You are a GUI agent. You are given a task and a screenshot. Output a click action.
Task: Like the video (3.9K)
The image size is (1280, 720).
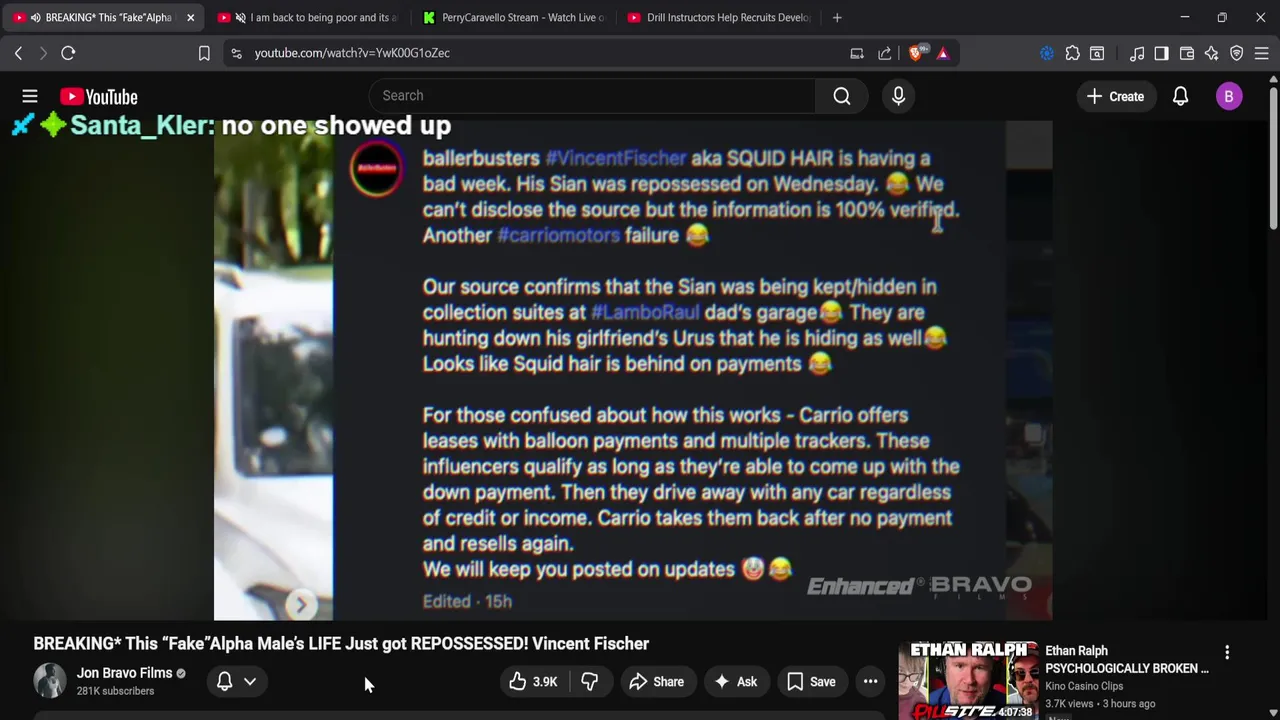533,682
